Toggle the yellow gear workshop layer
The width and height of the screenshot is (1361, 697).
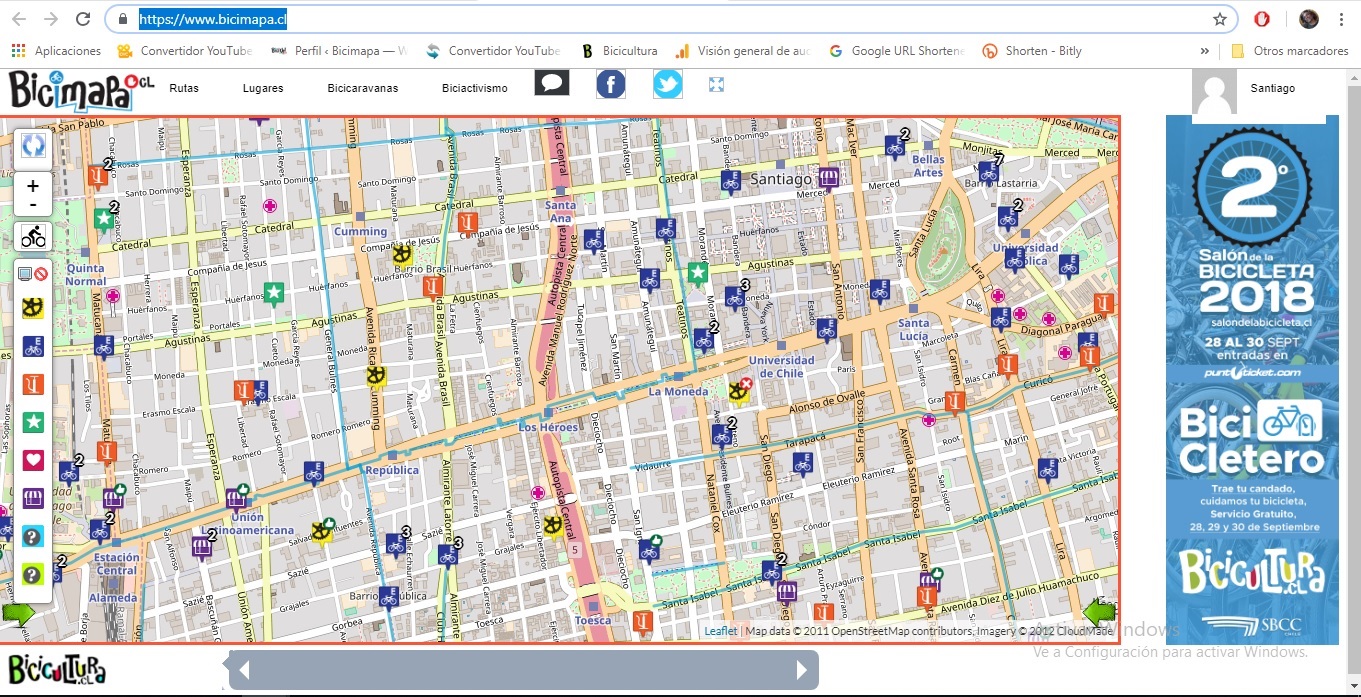pyautogui.click(x=33, y=307)
